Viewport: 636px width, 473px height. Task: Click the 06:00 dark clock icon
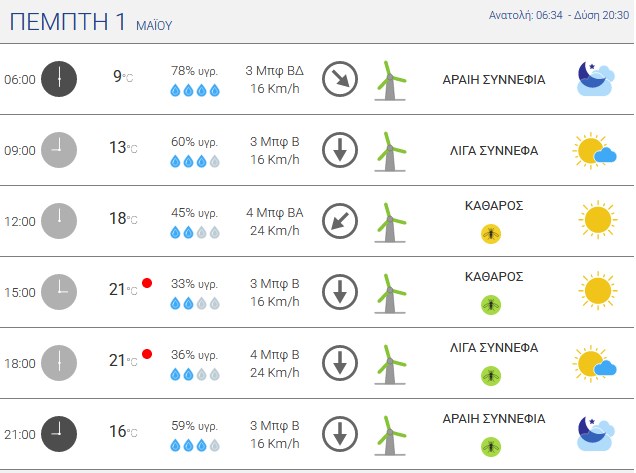click(x=59, y=79)
